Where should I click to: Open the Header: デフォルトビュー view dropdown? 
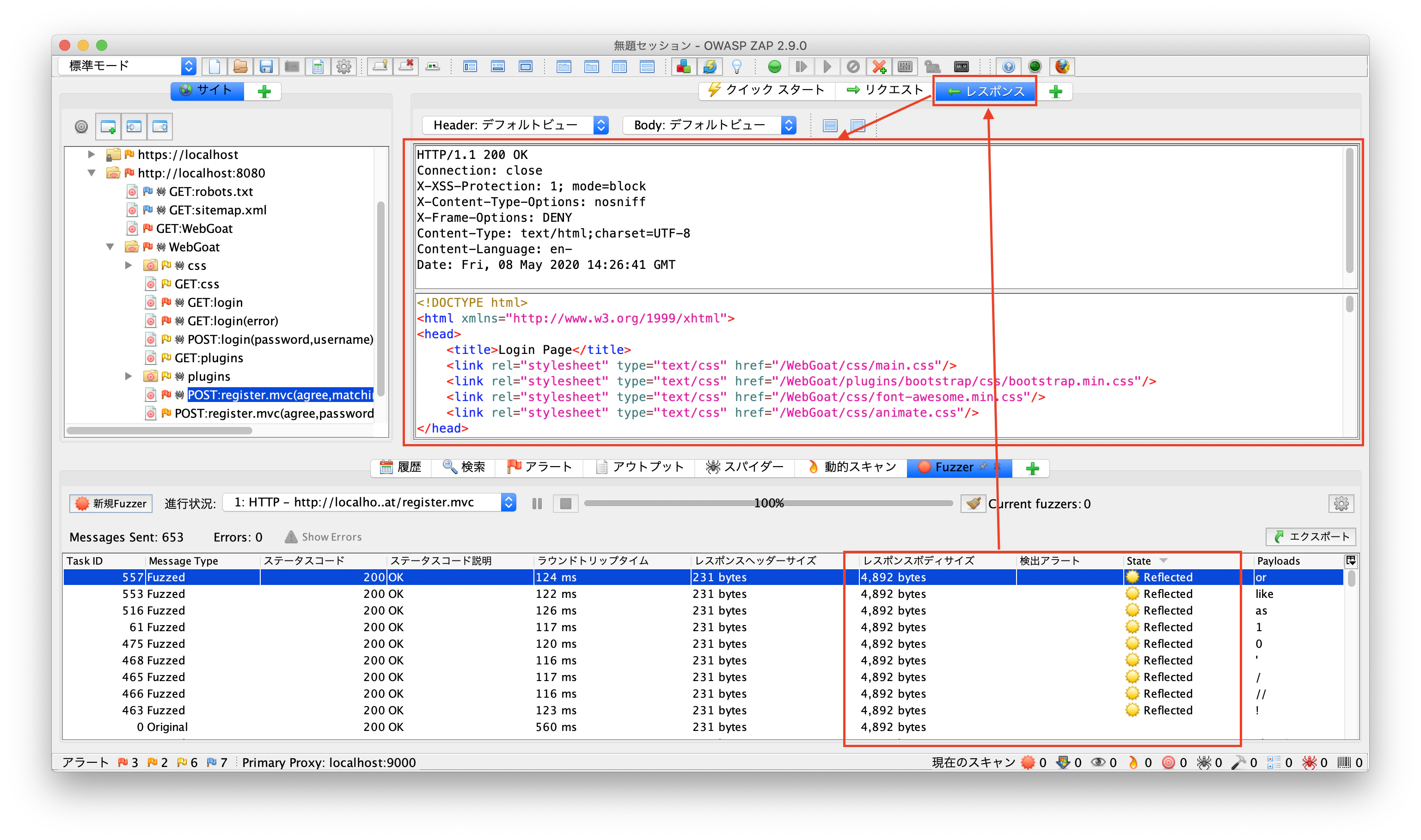click(515, 125)
